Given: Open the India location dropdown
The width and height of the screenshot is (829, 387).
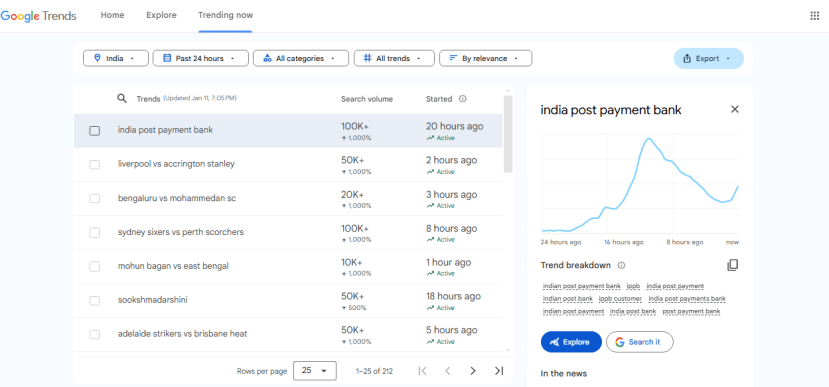Looking at the screenshot, I should click(x=116, y=59).
